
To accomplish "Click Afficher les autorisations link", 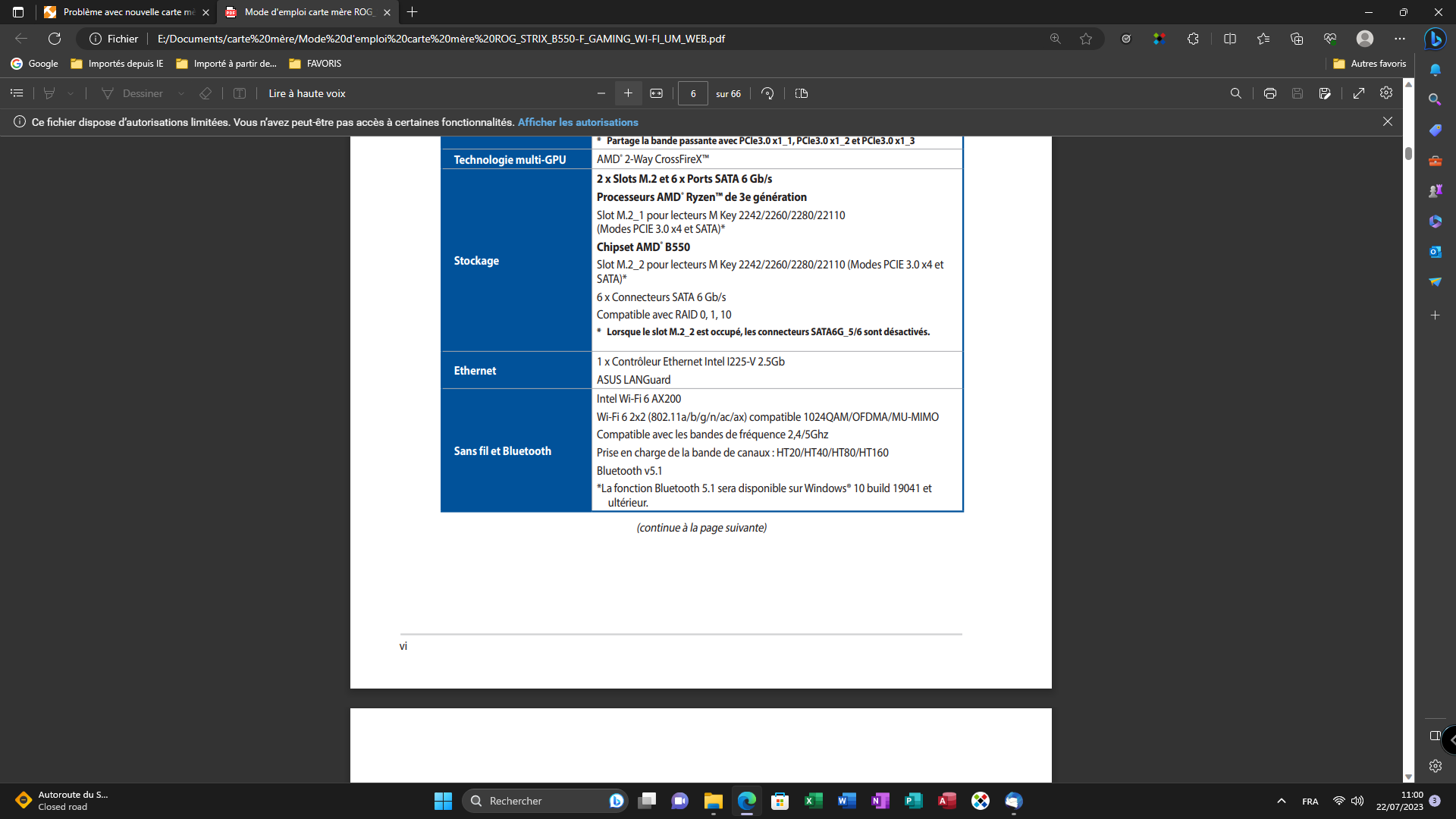I will [x=578, y=122].
